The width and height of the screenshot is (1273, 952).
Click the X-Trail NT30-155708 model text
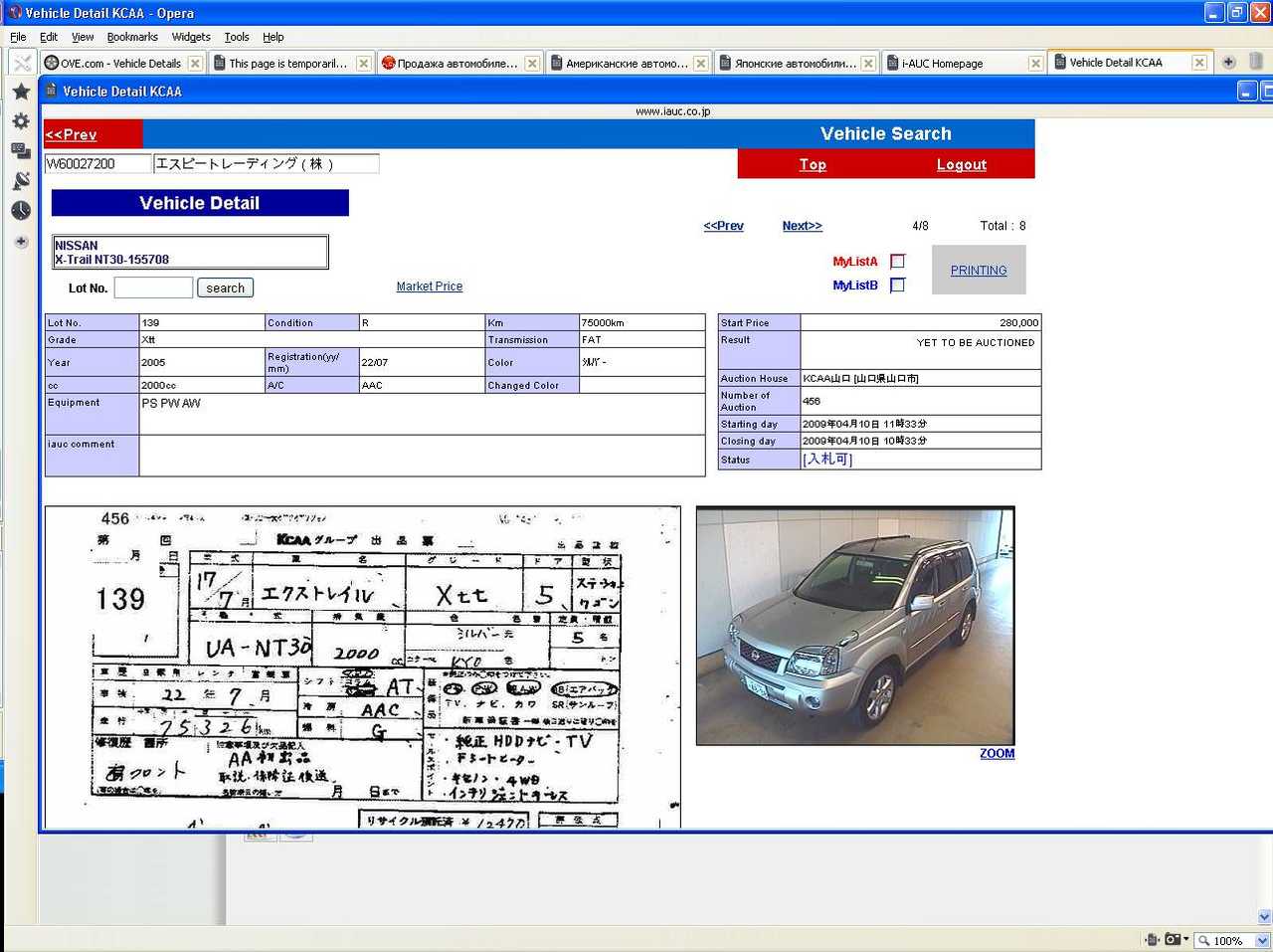tap(112, 260)
